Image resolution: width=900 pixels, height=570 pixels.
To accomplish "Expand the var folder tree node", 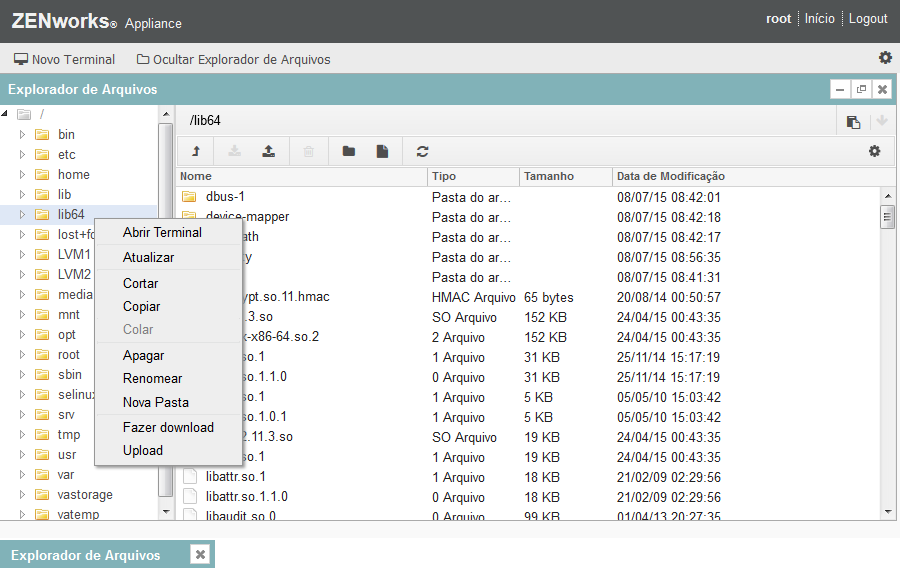I will (23, 474).
